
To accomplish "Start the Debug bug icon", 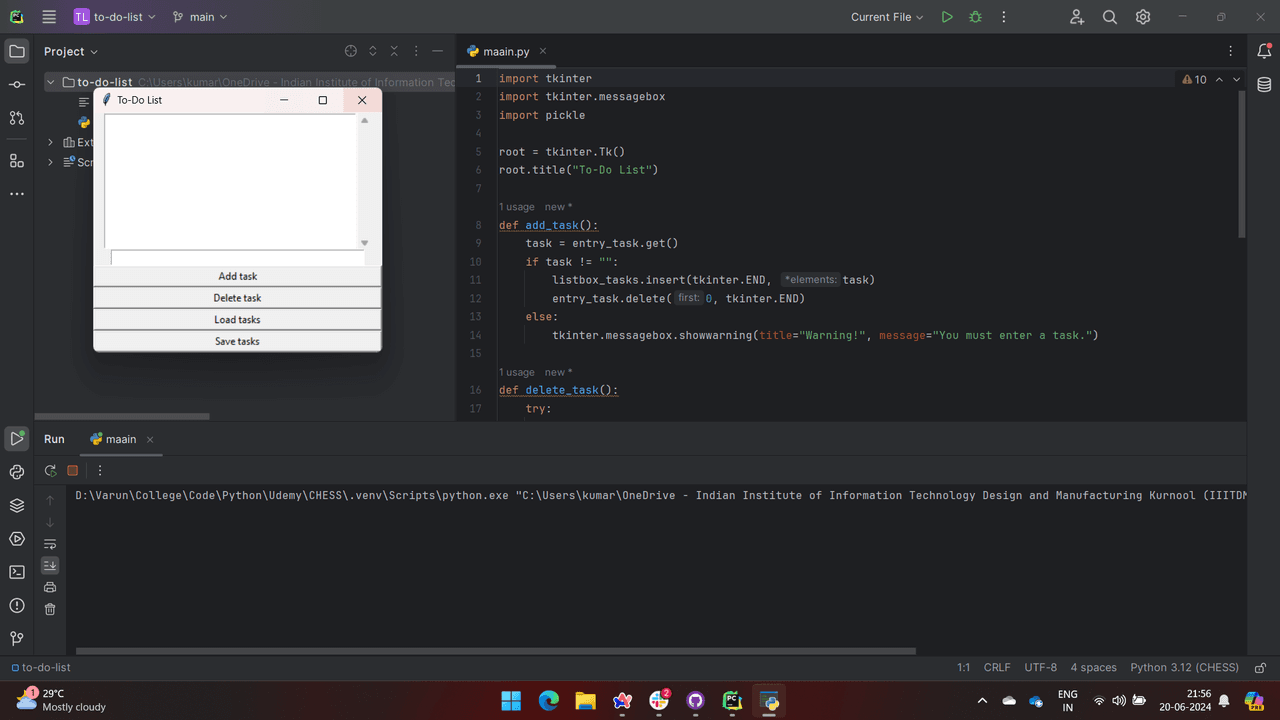I will [x=976, y=17].
